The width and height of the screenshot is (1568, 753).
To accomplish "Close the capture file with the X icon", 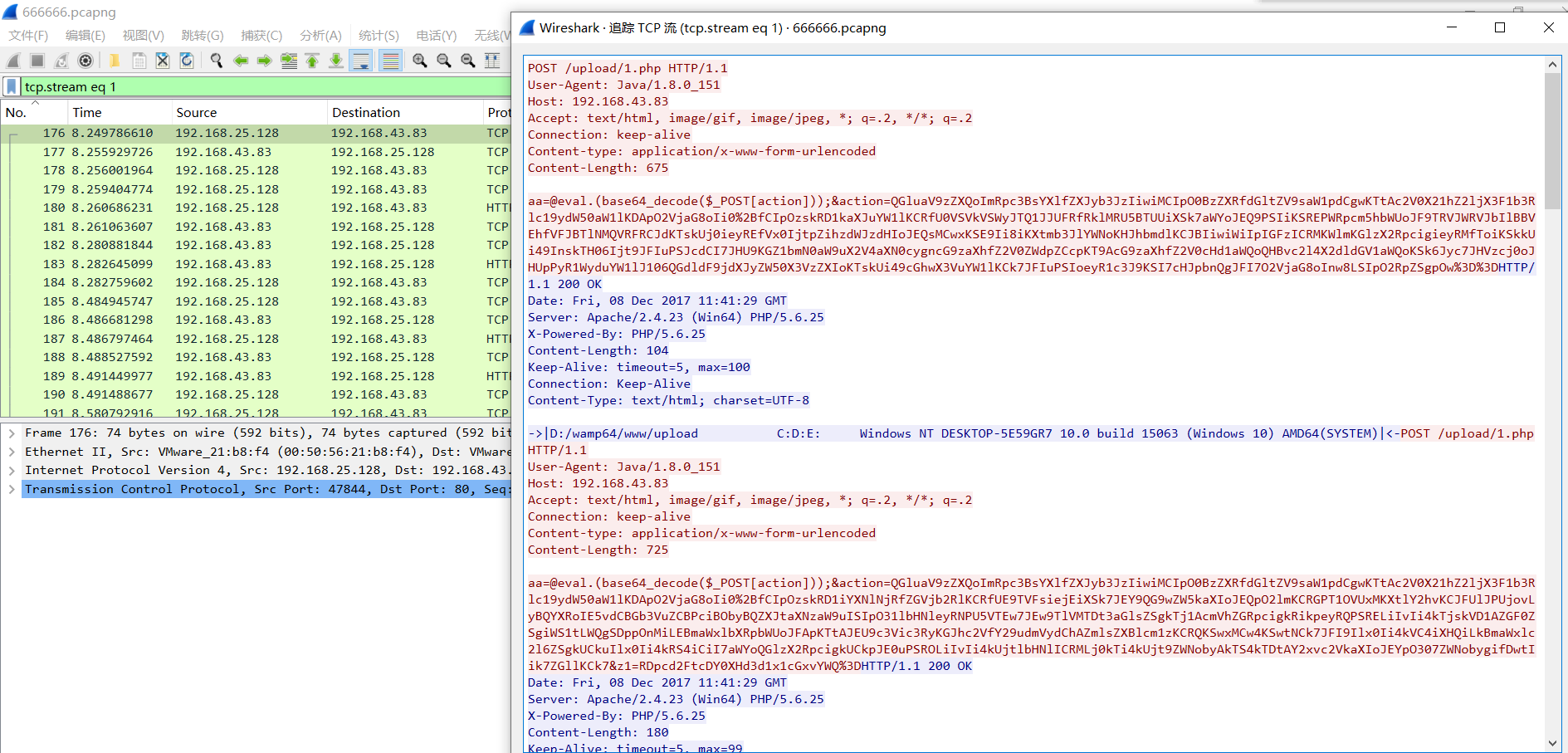I will click(x=163, y=61).
